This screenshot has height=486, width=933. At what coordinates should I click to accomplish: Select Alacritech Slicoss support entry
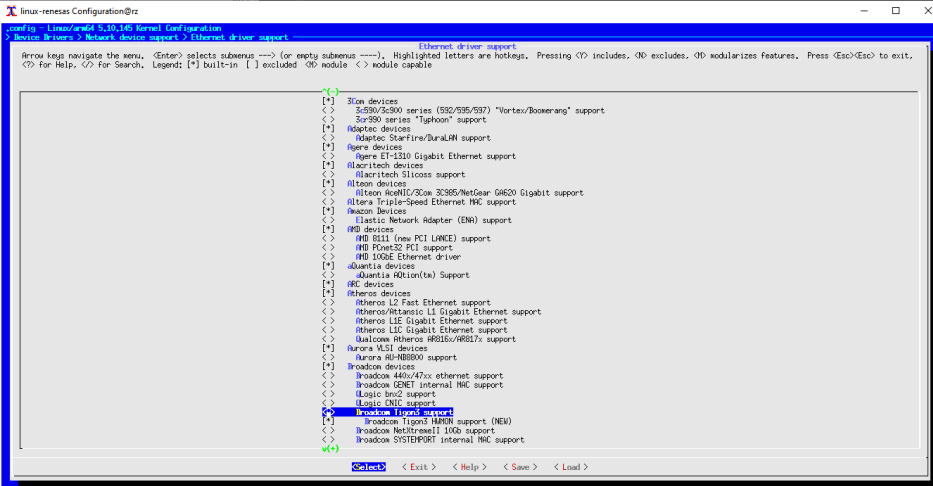410,174
